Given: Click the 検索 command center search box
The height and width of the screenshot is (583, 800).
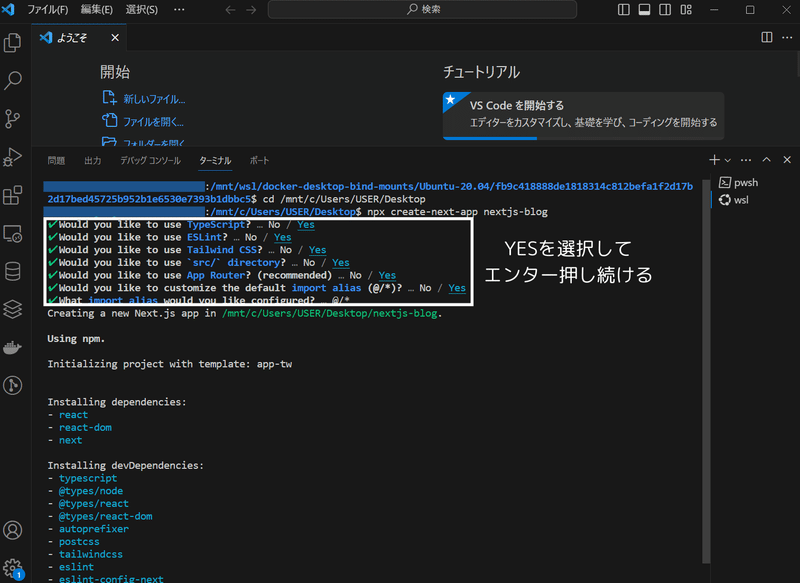Looking at the screenshot, I should pos(422,10).
